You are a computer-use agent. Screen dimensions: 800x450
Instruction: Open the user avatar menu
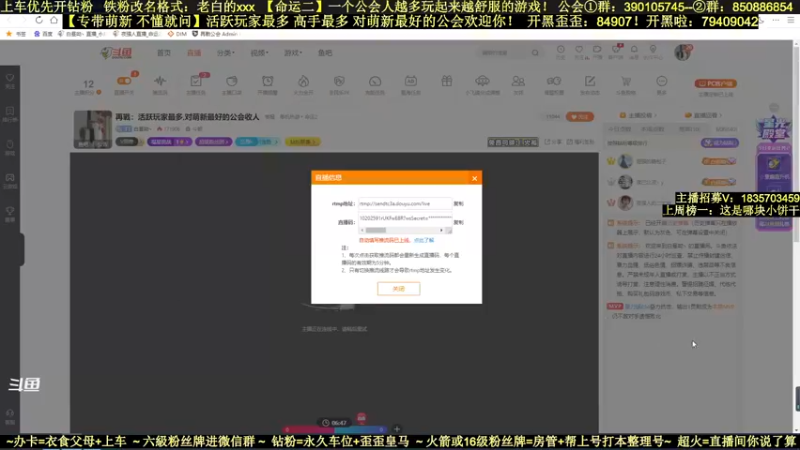(682, 52)
